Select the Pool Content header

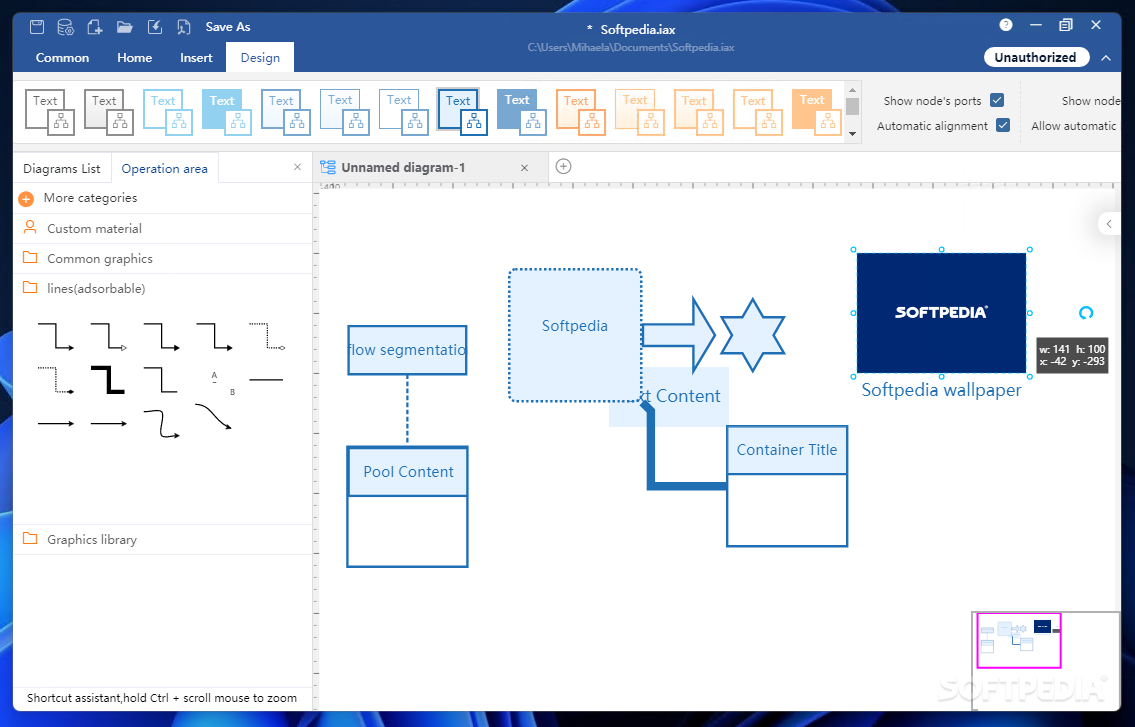click(x=408, y=471)
